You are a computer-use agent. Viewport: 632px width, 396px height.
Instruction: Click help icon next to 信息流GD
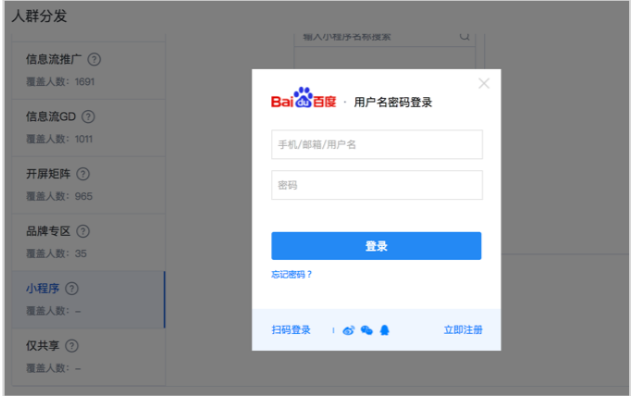88,117
